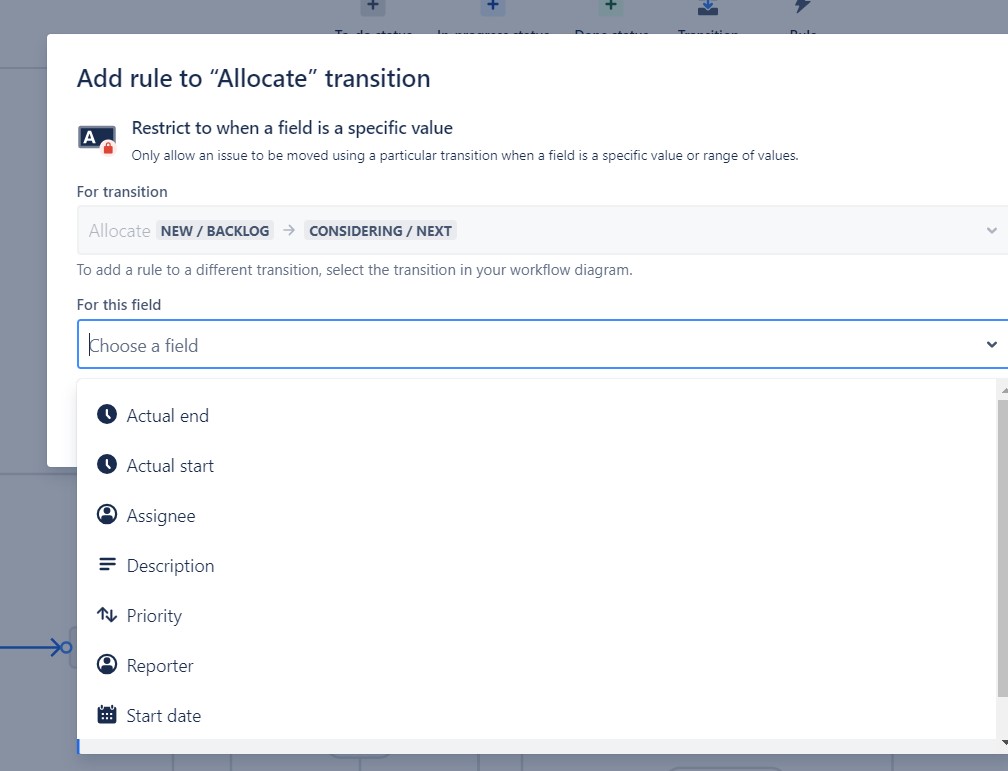Click the clock icon beside Actual start
This screenshot has height=771, width=1008.
[107, 464]
